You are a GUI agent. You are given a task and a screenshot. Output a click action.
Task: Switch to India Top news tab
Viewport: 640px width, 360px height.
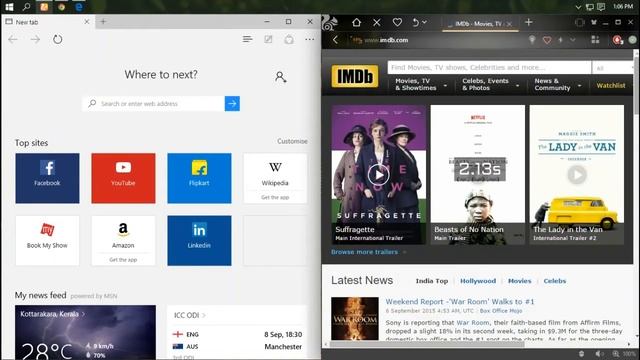click(x=431, y=281)
